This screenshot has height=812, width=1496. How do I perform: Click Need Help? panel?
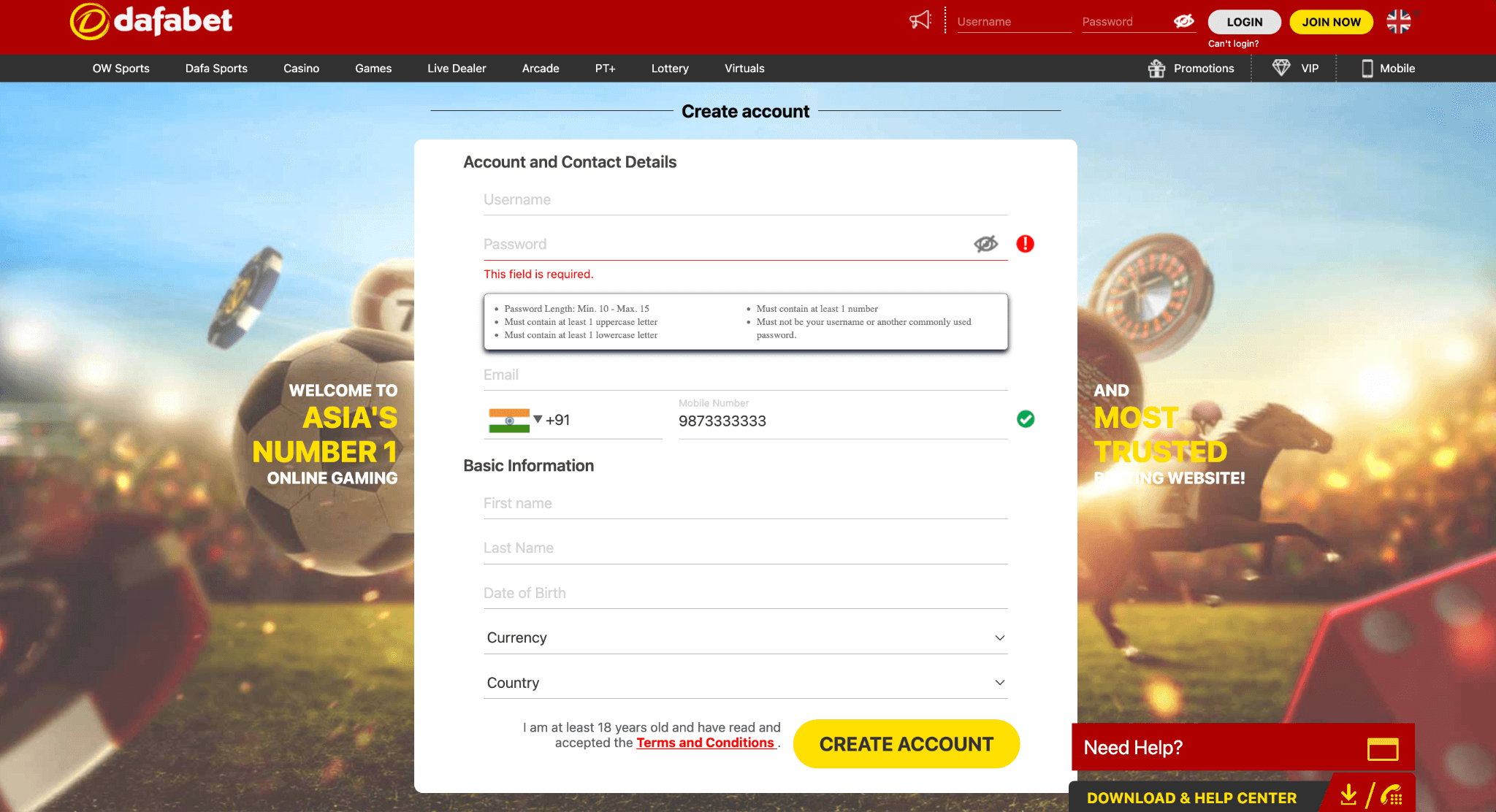tap(1243, 747)
